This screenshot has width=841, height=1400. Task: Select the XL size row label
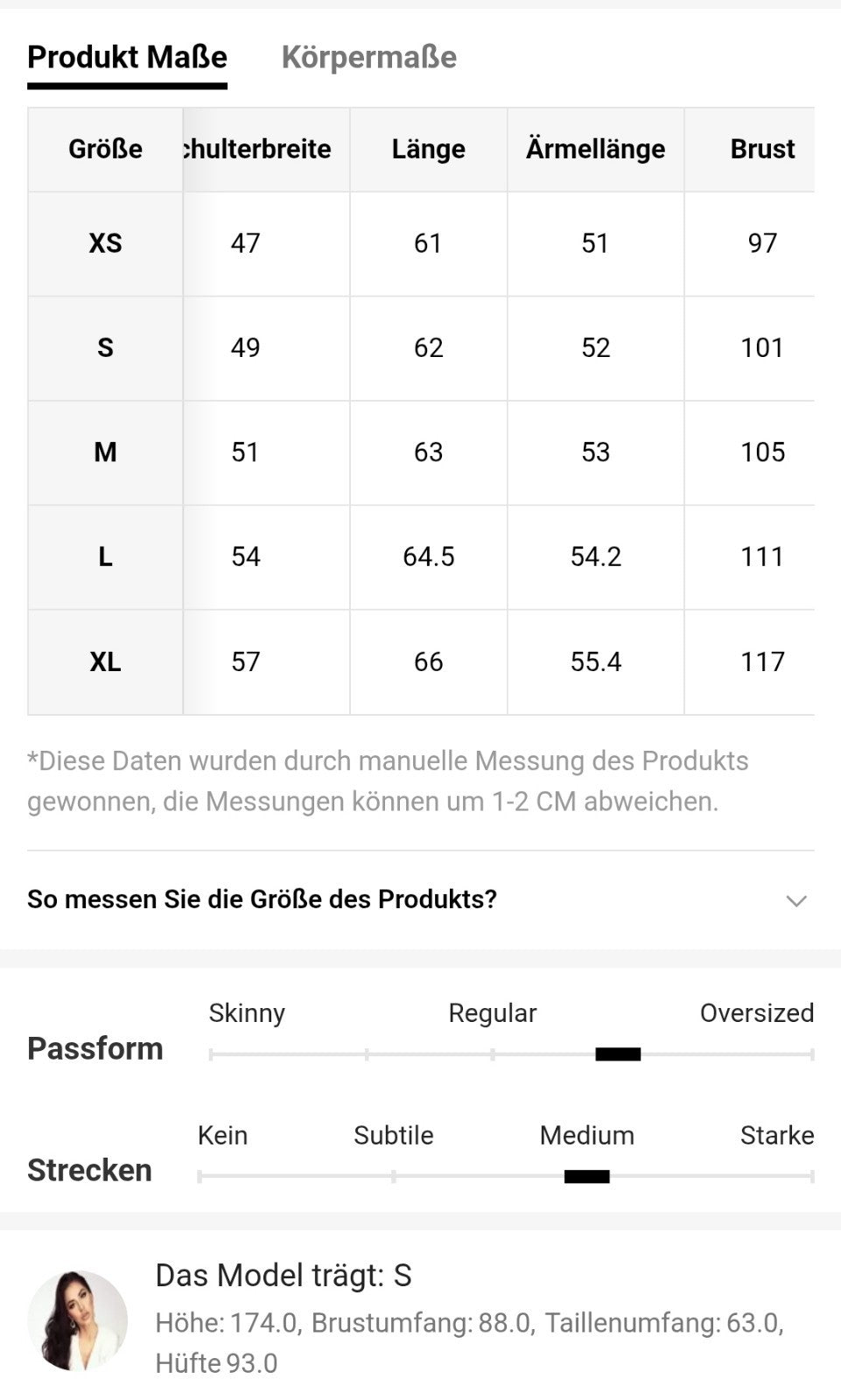pos(105,662)
